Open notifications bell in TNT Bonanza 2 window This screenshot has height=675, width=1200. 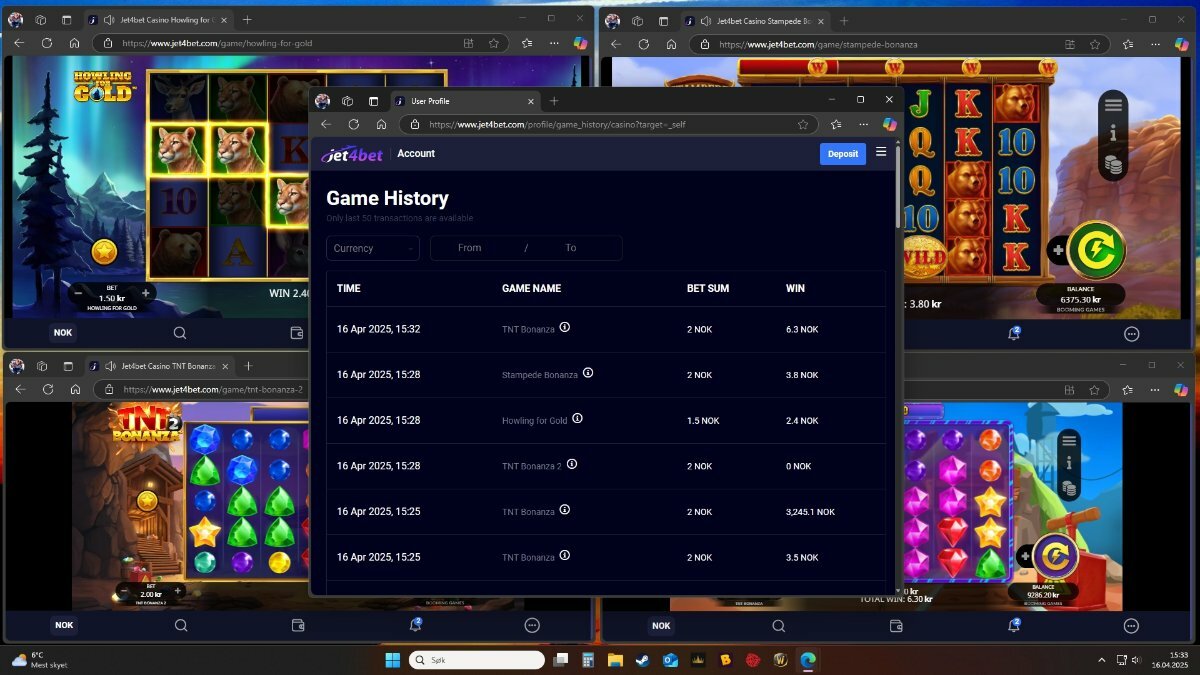pyautogui.click(x=415, y=625)
